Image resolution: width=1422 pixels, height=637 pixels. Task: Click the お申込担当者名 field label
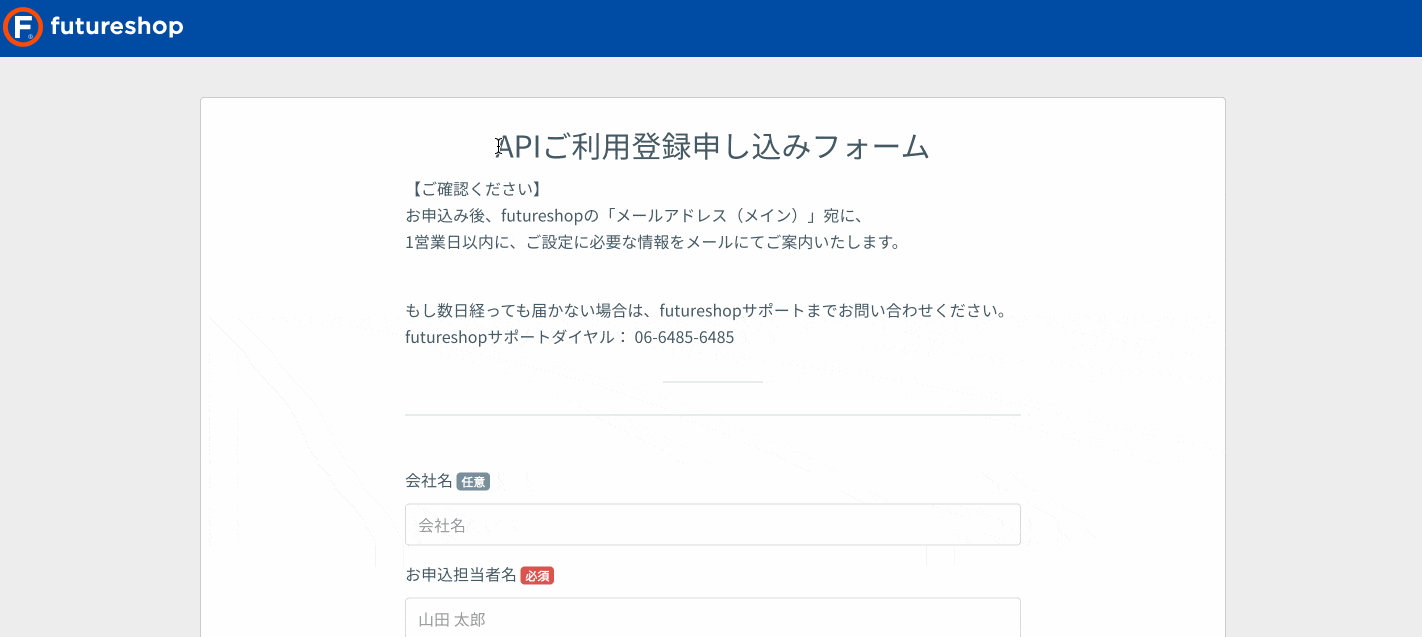[461, 575]
